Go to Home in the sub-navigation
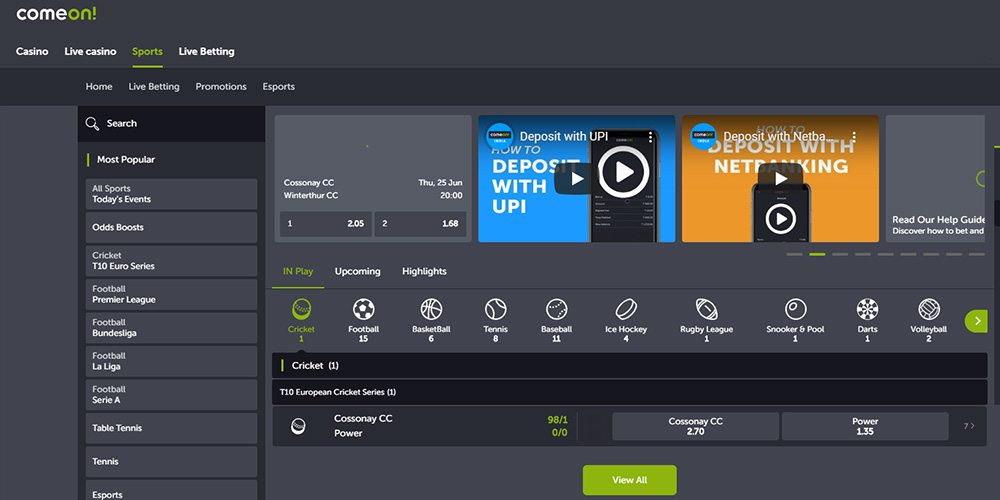 (x=99, y=87)
